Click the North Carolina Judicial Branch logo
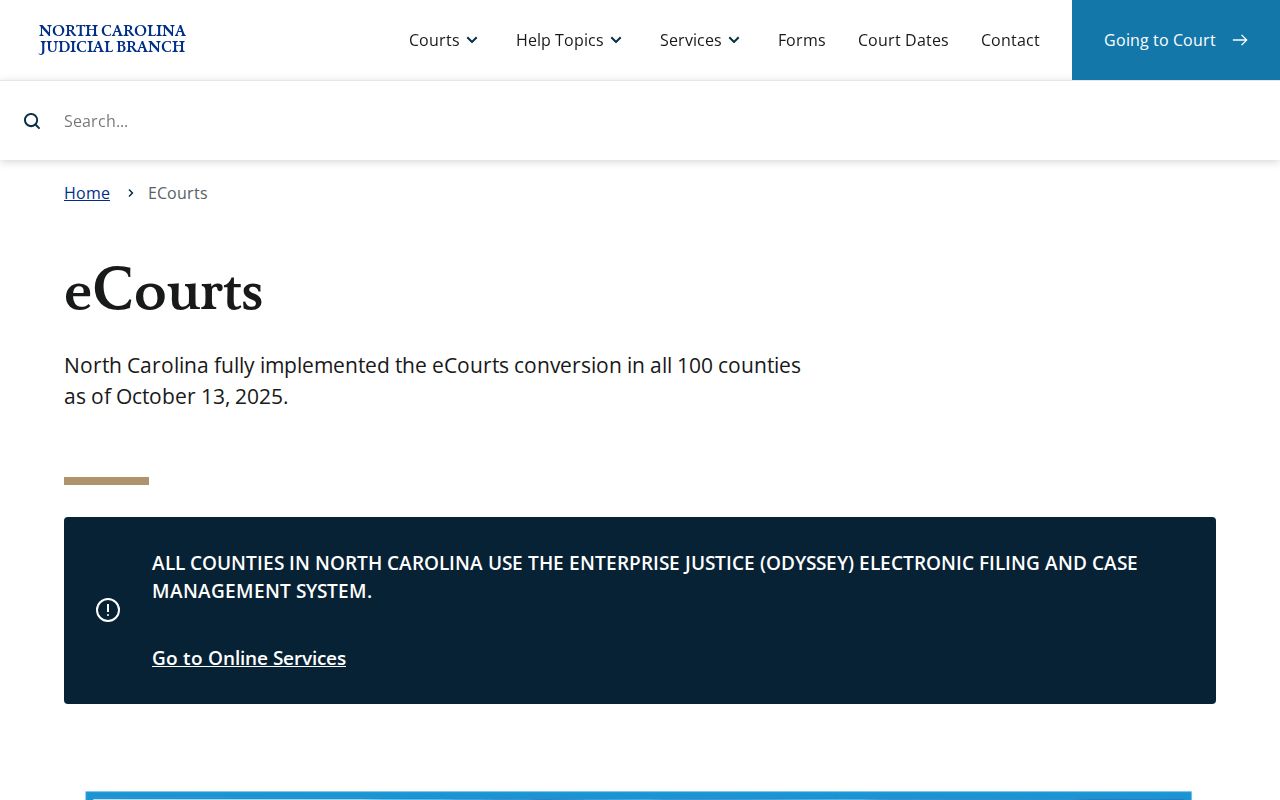This screenshot has width=1280, height=800. (112, 39)
